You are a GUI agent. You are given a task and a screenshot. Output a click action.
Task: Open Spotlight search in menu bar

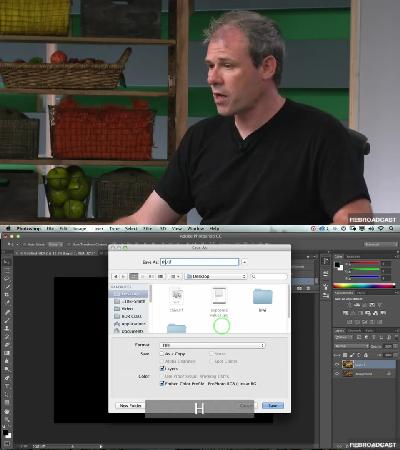tap(391, 229)
